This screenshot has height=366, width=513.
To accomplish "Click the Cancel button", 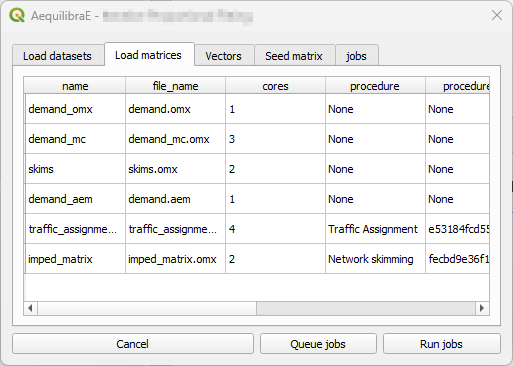I will [x=133, y=344].
